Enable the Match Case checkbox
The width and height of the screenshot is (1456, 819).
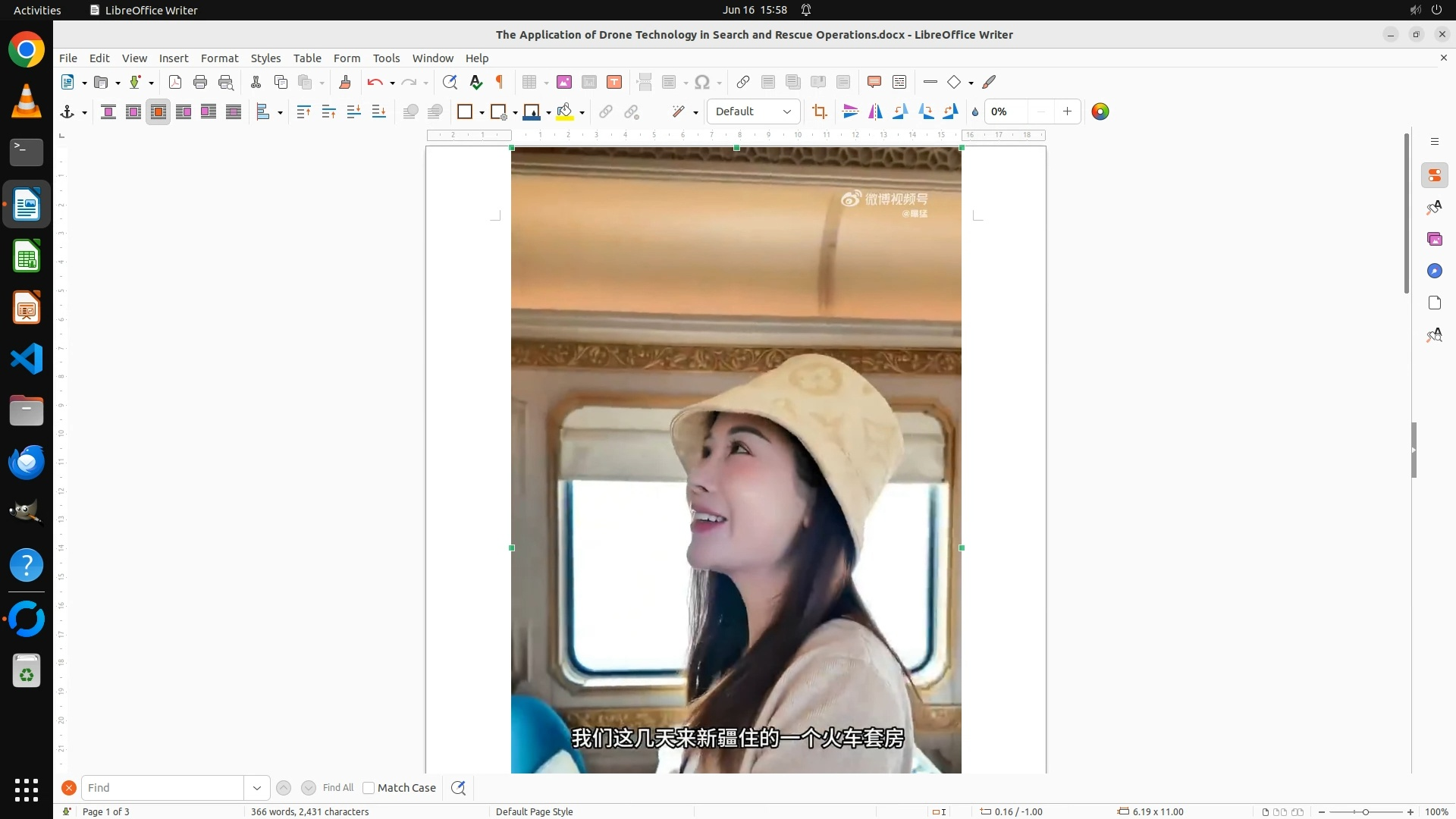click(369, 788)
